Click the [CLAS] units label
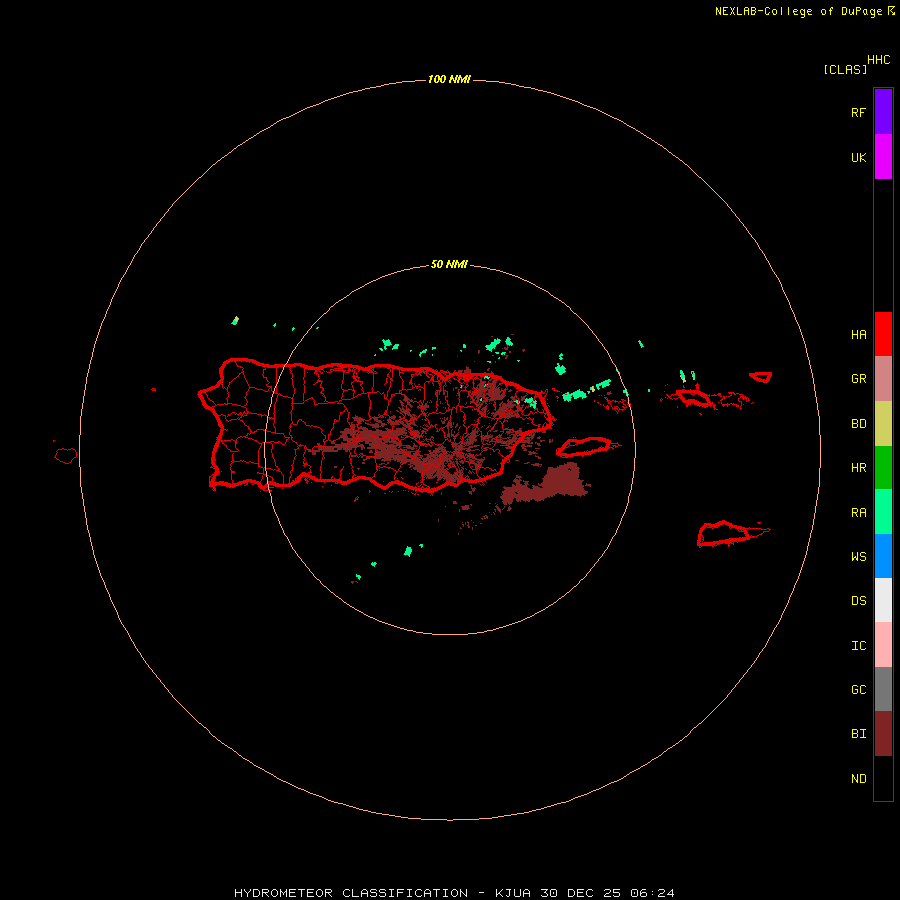900x900 pixels. coord(845,70)
